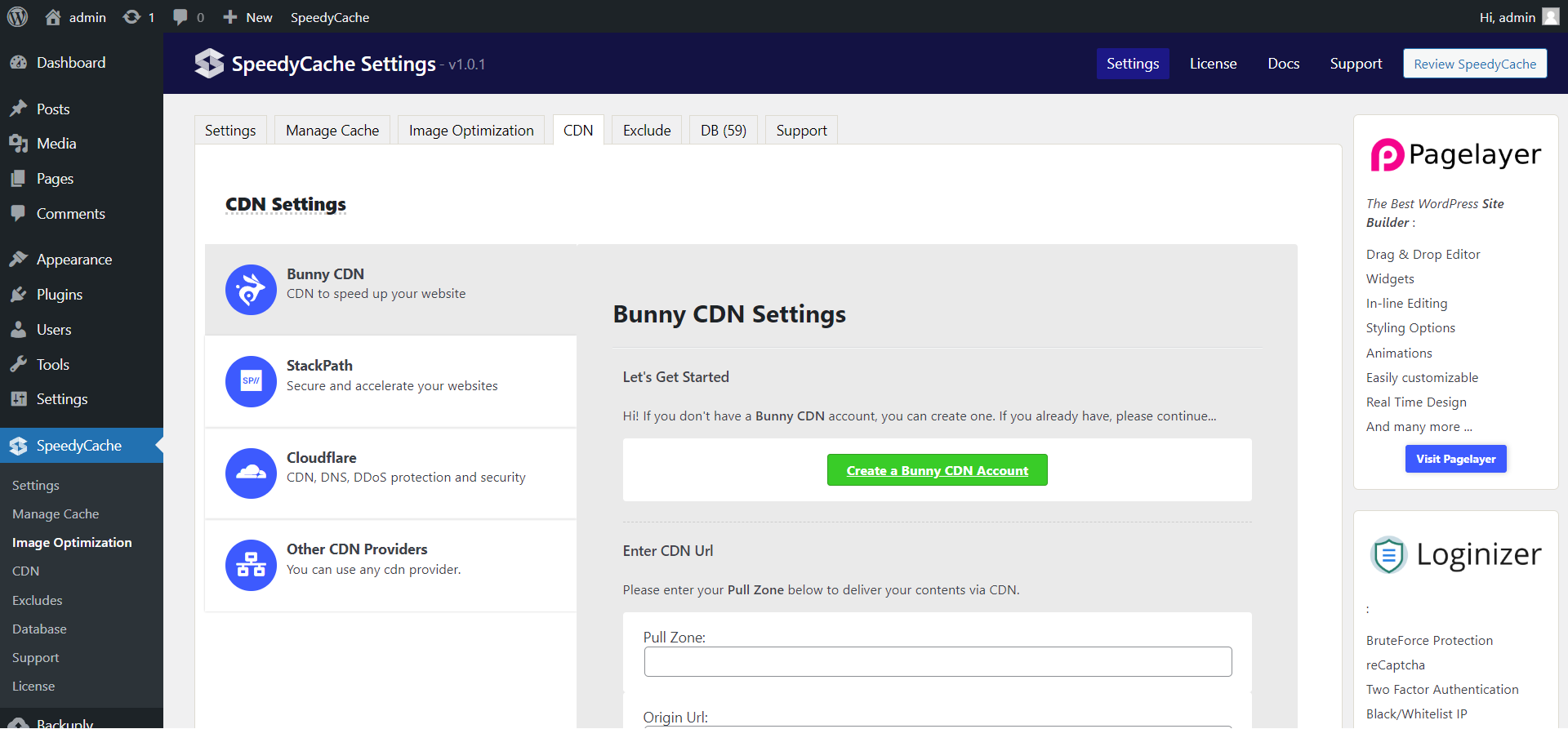Click the WordPress logo in admin bar

[x=17, y=17]
